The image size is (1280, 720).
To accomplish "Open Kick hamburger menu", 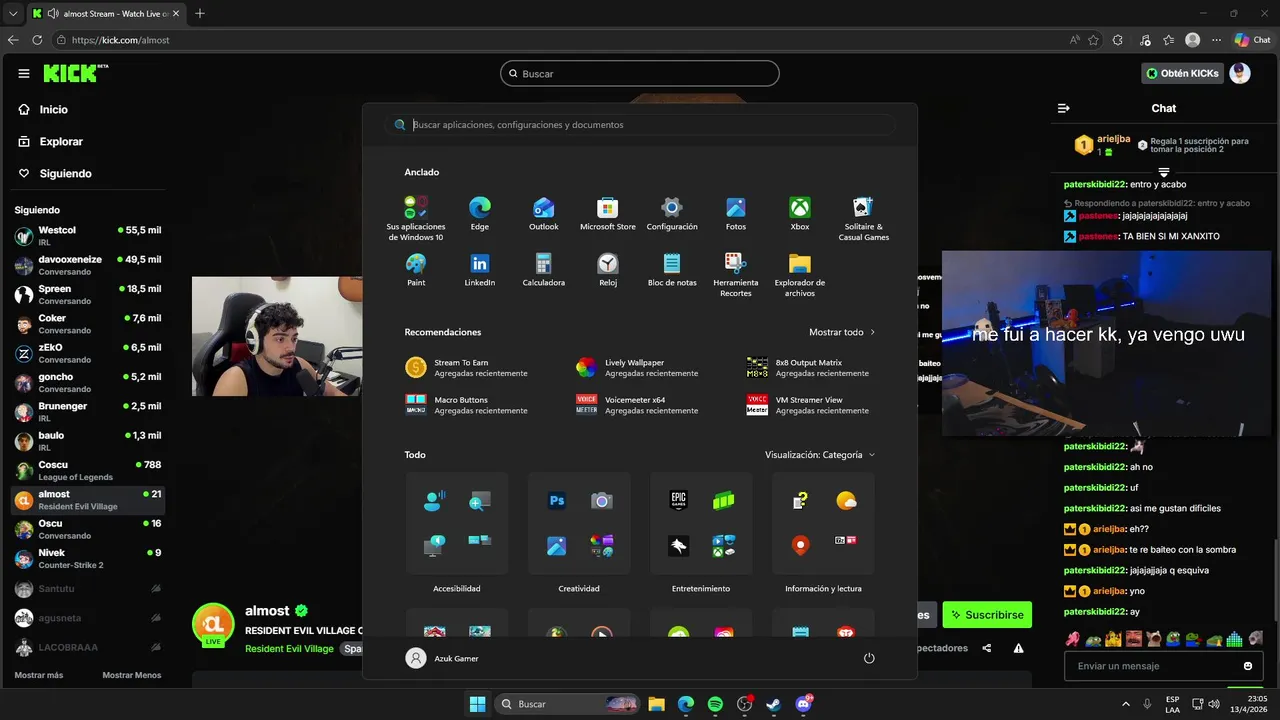I will 24,73.
